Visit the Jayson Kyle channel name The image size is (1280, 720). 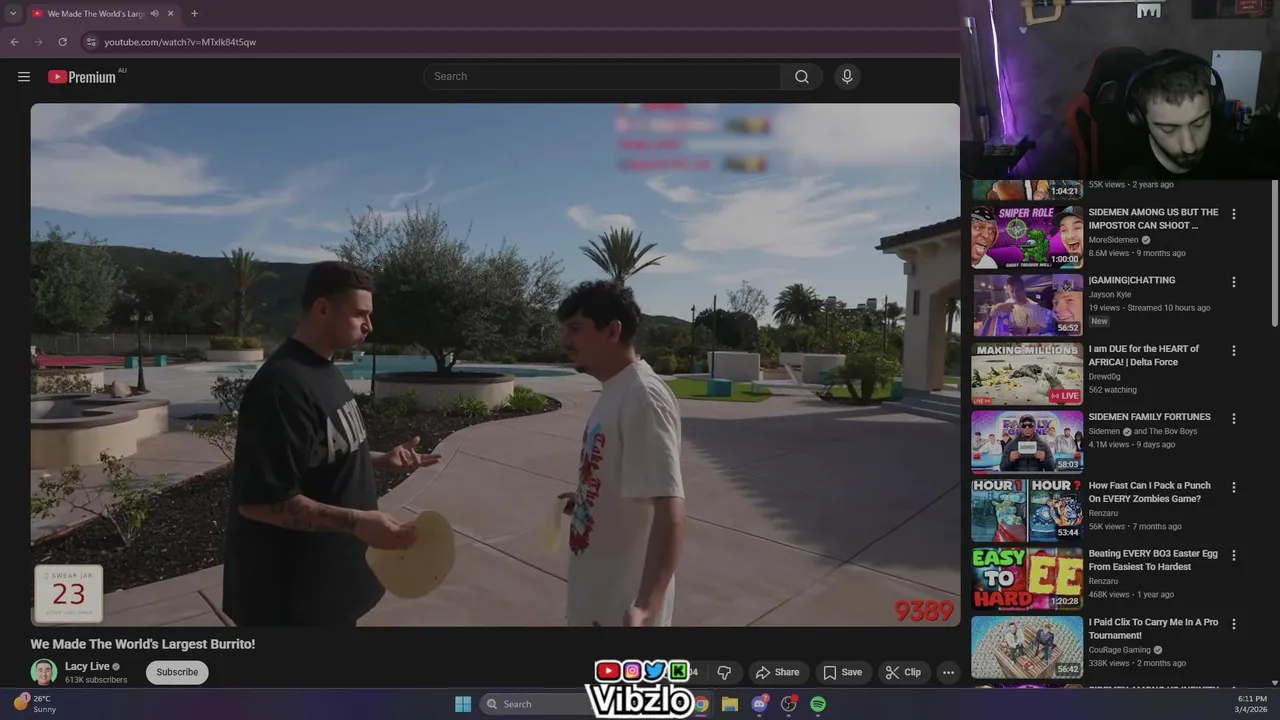(1110, 294)
